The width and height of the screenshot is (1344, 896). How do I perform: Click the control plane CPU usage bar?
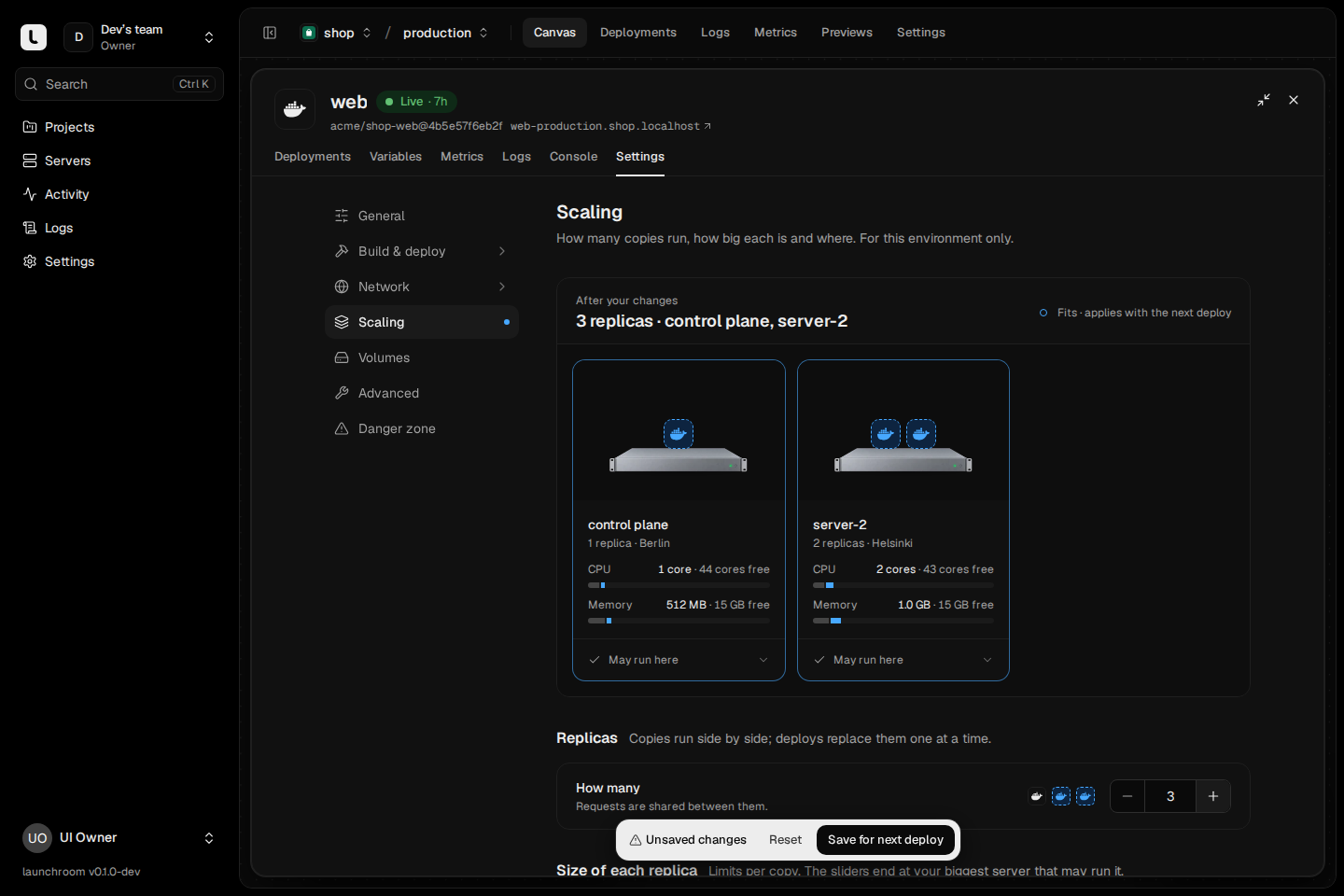pos(679,585)
